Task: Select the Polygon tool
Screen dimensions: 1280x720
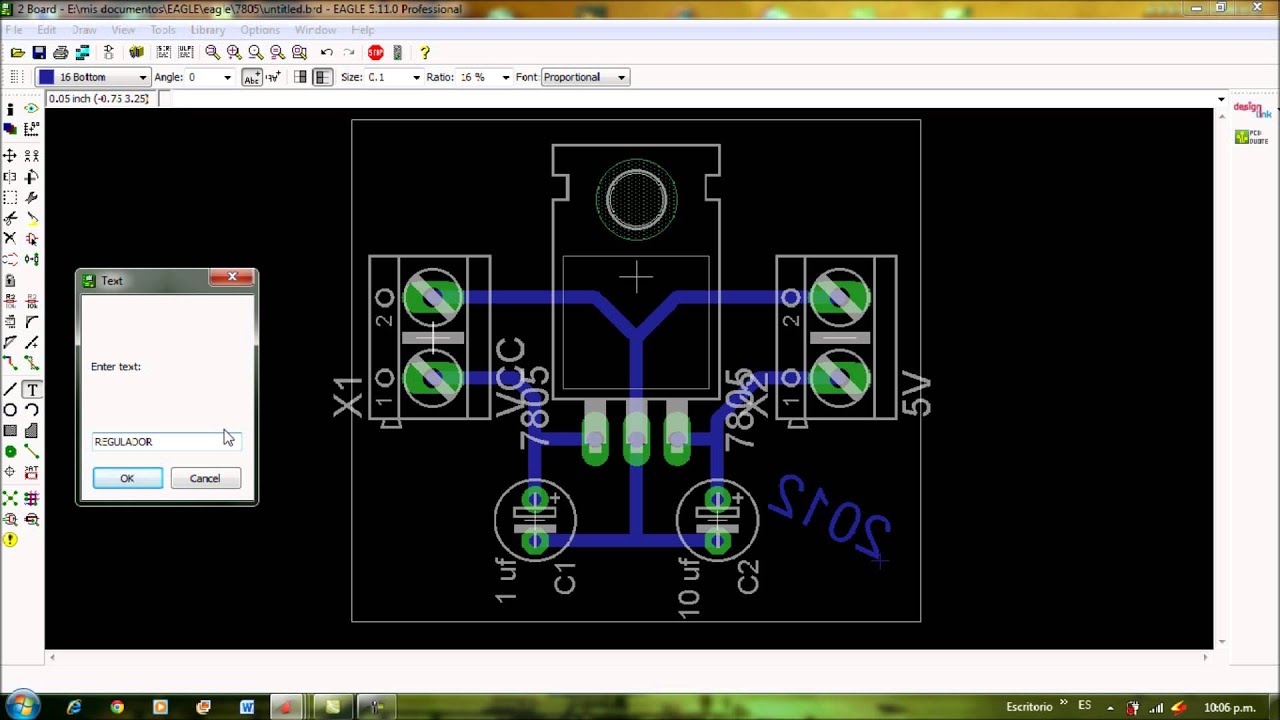Action: click(x=32, y=431)
